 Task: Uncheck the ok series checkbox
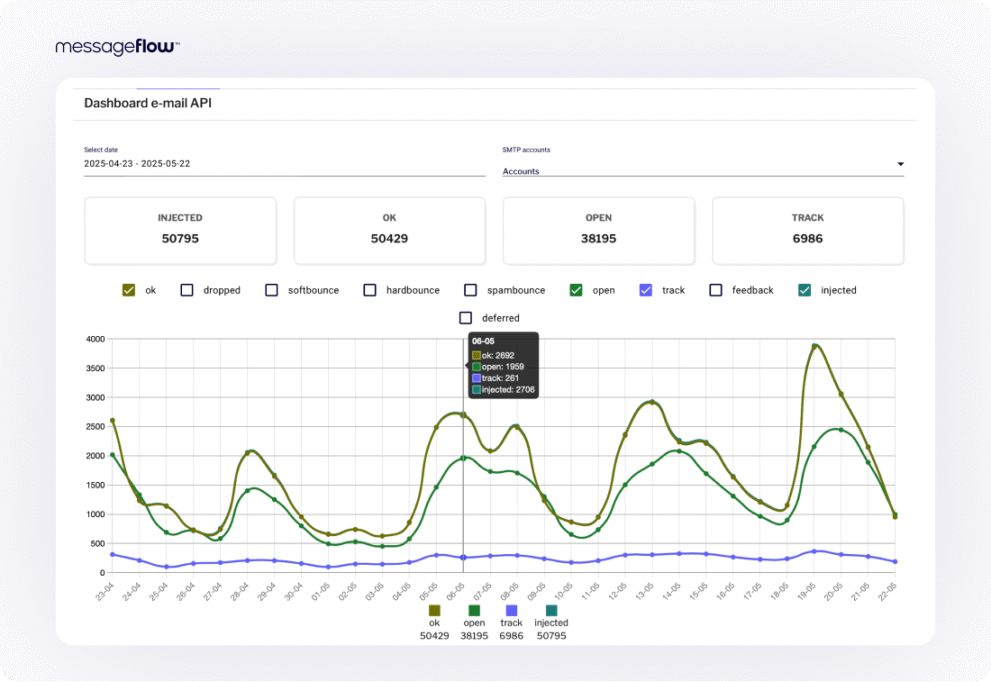pos(129,290)
